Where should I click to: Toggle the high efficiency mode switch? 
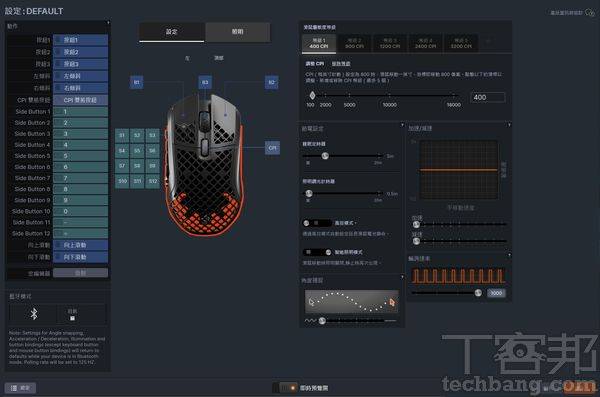[x=317, y=223]
